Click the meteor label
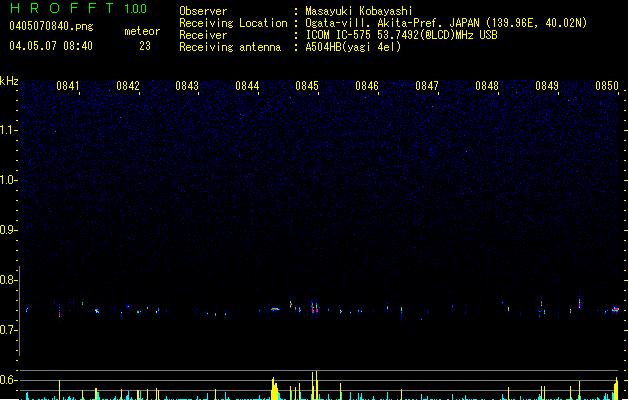The width and height of the screenshot is (629, 400). [x=142, y=31]
